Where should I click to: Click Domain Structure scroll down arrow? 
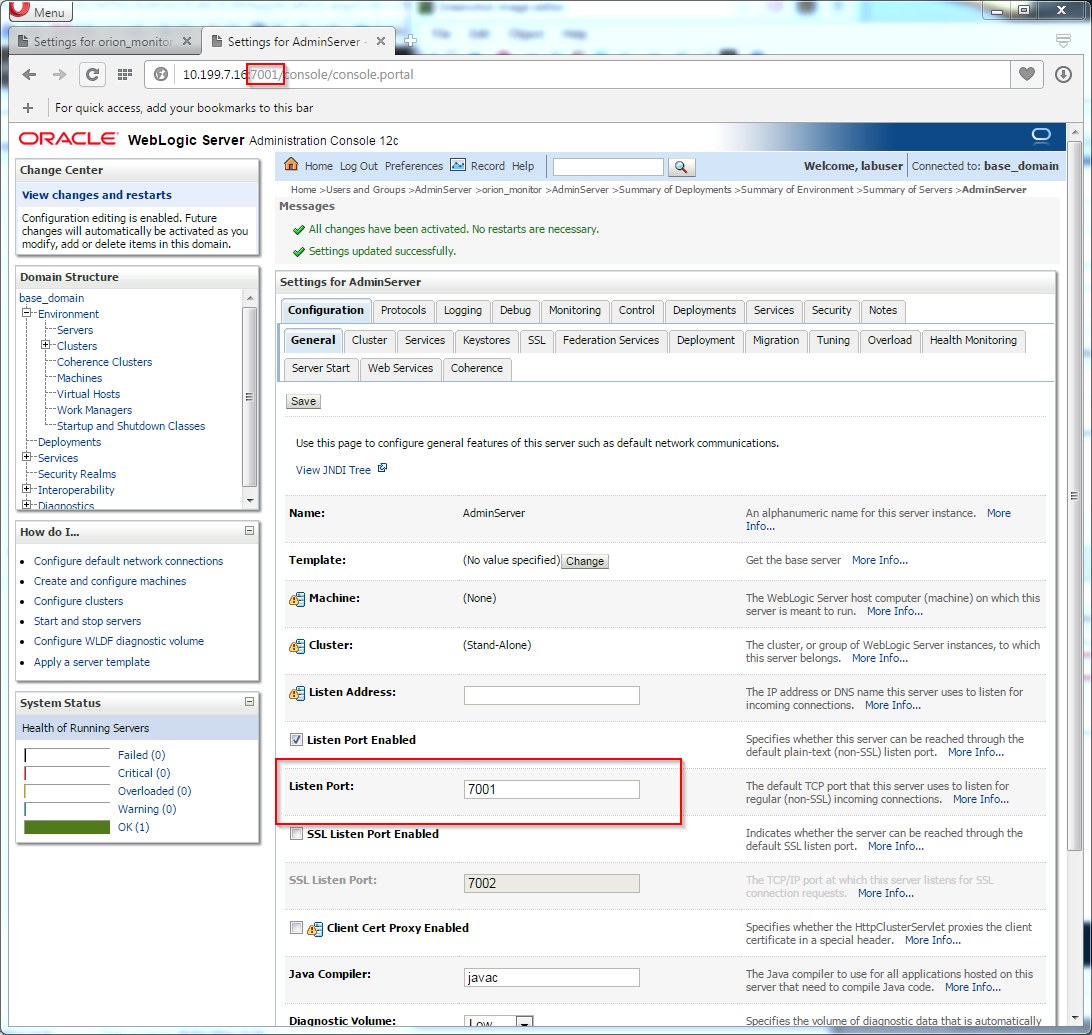(250, 501)
